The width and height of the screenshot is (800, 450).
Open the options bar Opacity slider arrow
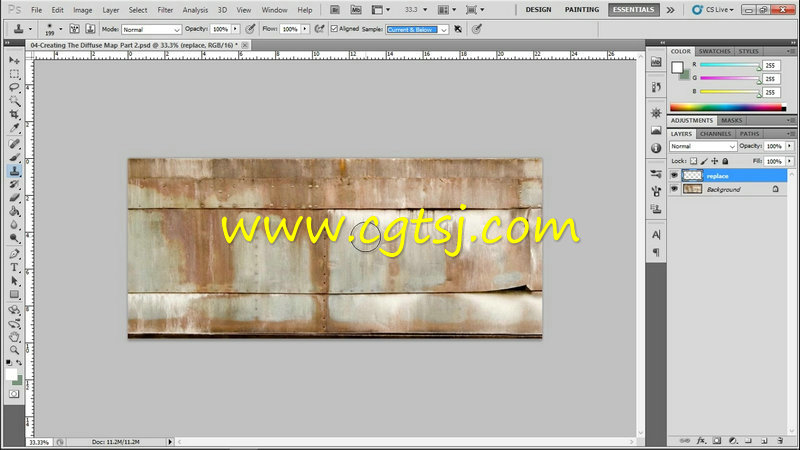(235, 29)
